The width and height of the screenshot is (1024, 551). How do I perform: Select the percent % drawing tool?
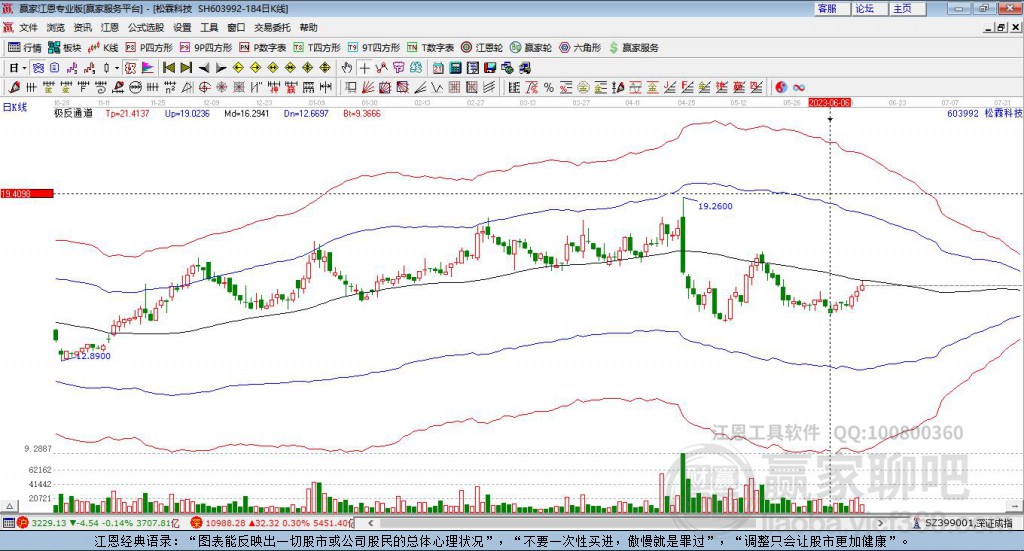(549, 87)
